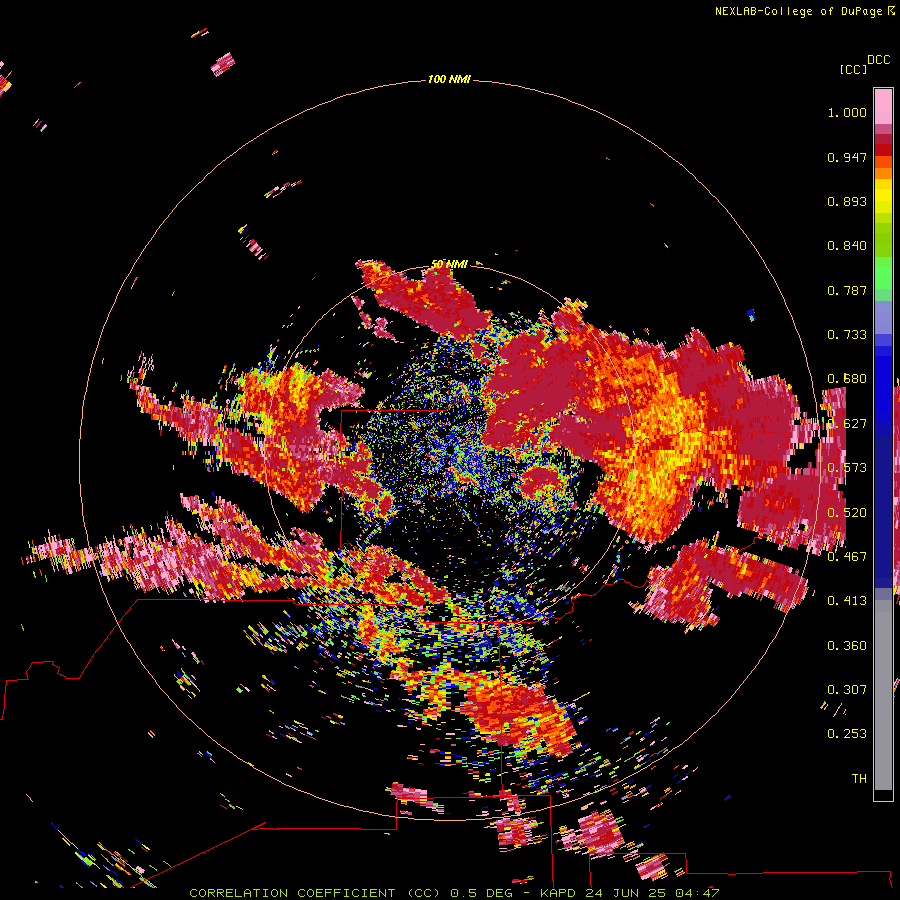Select the 0.893 scale value
900x900 pixels.
(x=847, y=201)
